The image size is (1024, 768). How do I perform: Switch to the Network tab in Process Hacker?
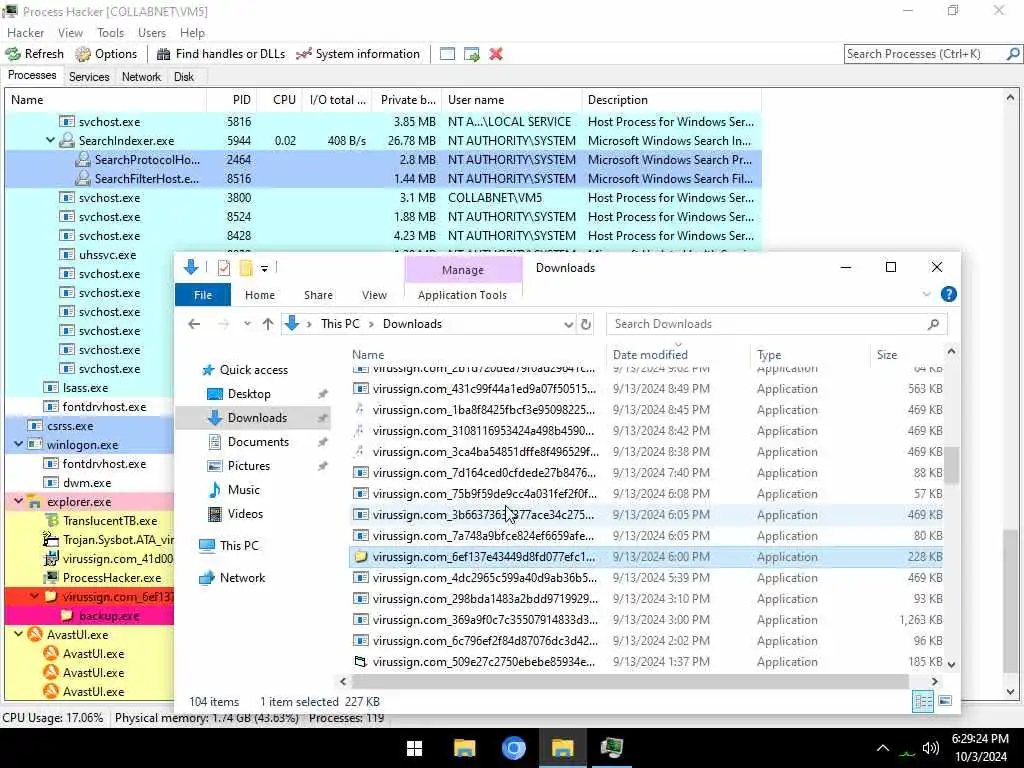click(x=141, y=76)
